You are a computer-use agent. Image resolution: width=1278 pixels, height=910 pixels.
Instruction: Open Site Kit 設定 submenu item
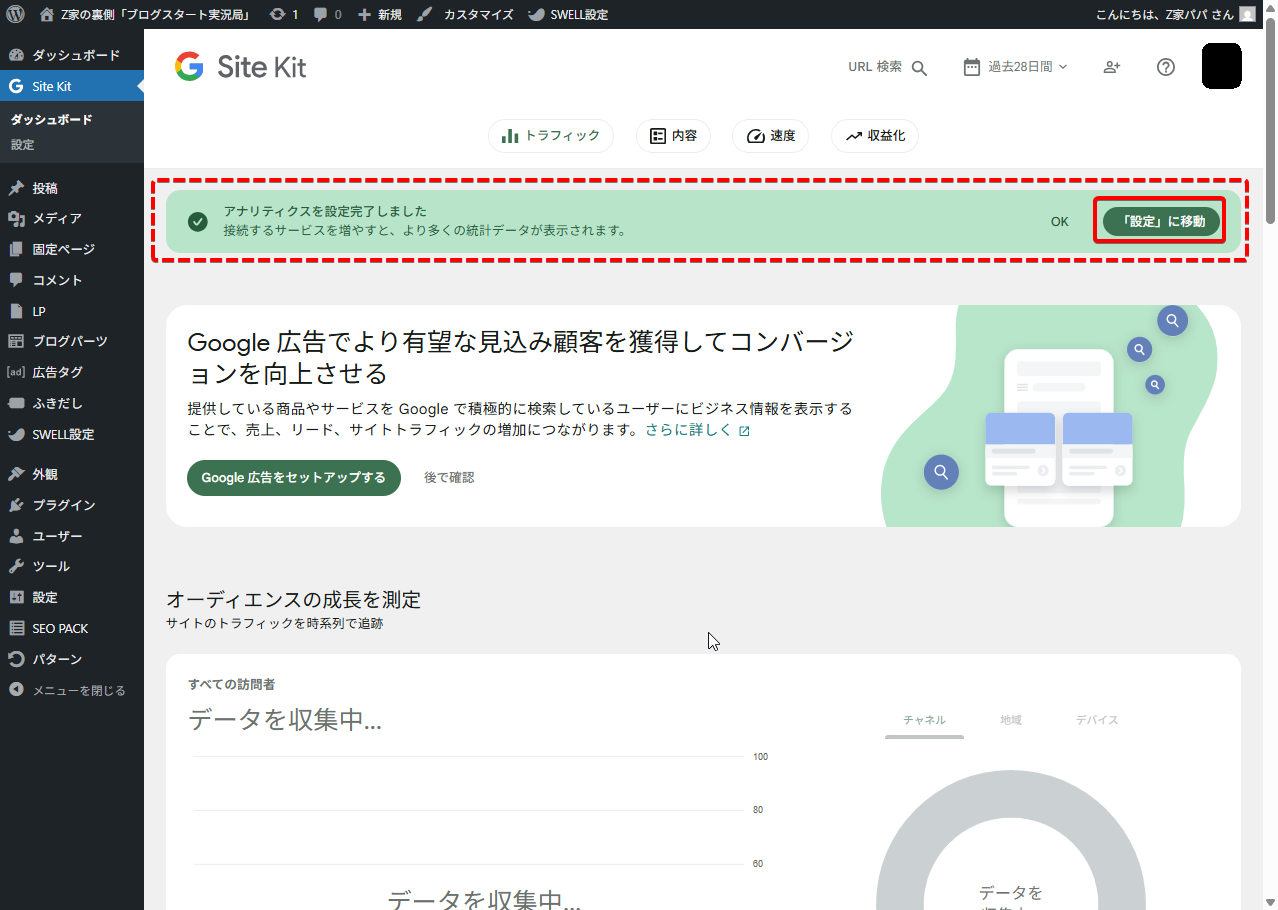click(x=23, y=144)
